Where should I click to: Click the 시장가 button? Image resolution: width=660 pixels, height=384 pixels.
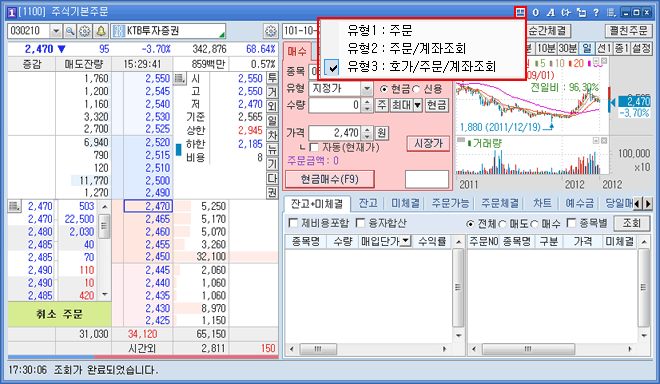(x=428, y=144)
